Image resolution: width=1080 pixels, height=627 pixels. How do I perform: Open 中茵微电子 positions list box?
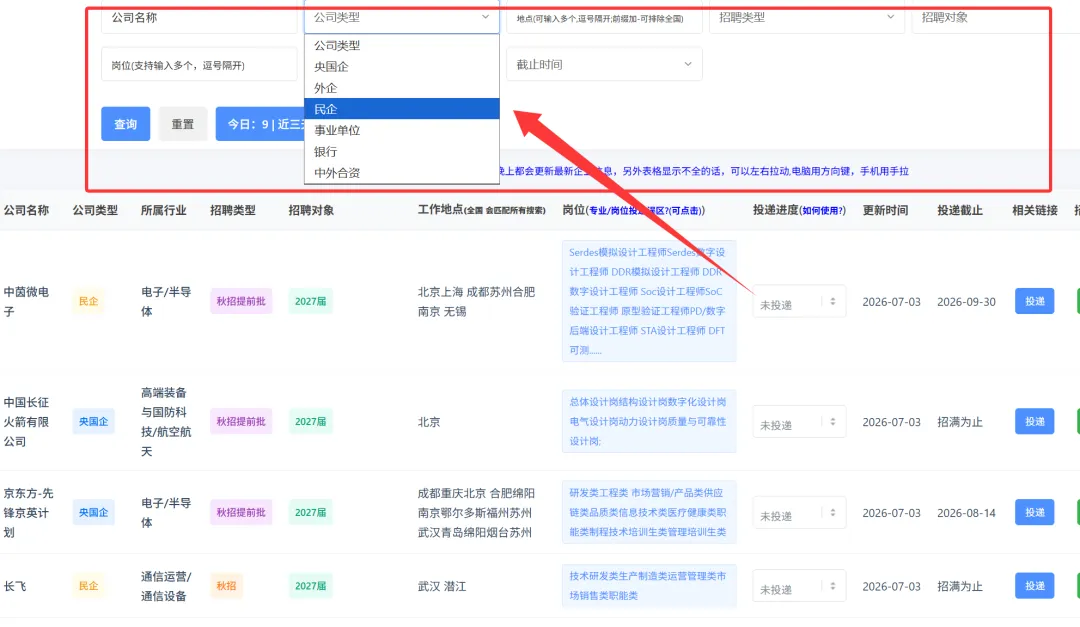coord(649,301)
